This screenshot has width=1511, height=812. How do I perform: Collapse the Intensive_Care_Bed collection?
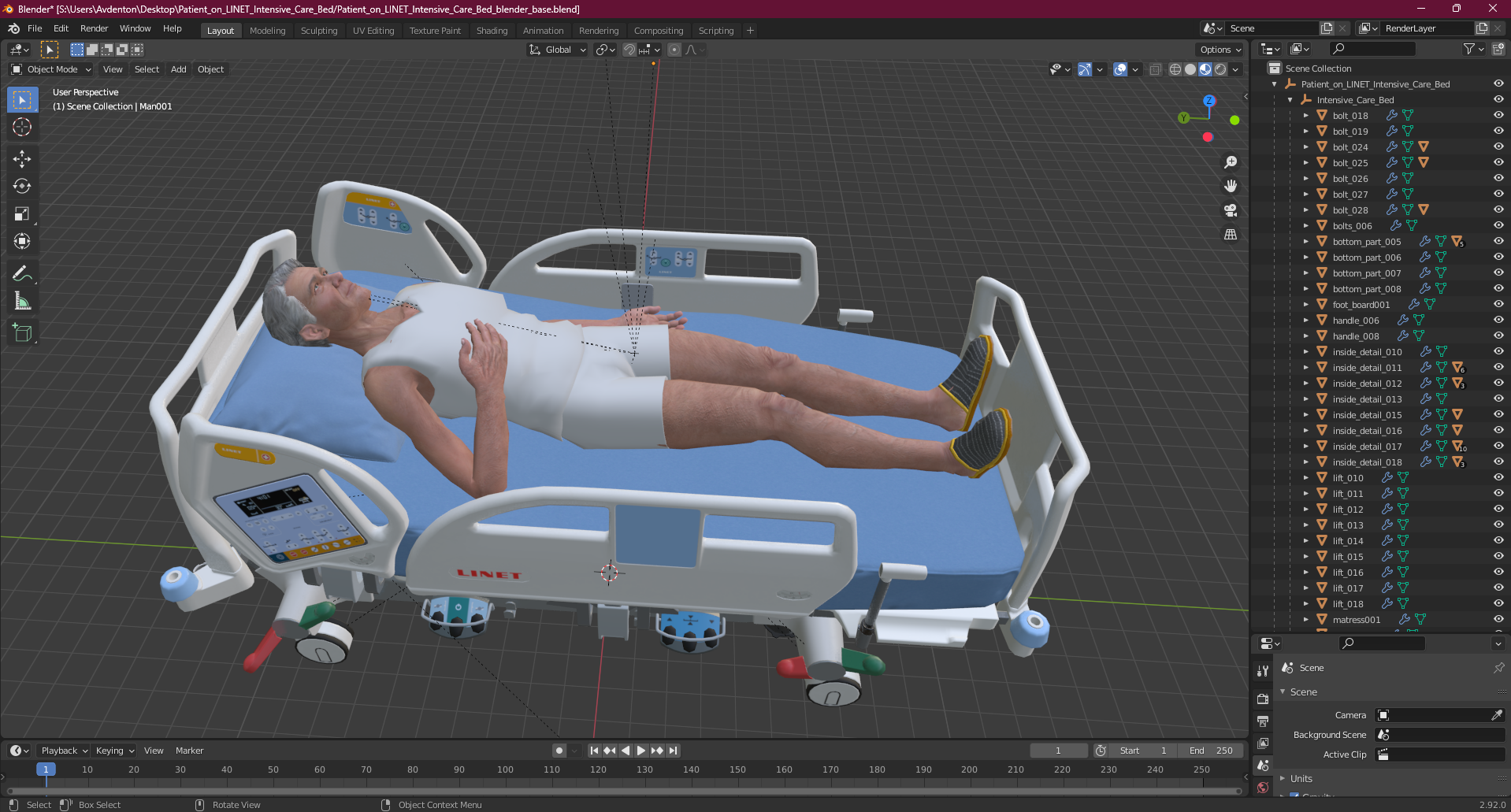tap(1290, 99)
